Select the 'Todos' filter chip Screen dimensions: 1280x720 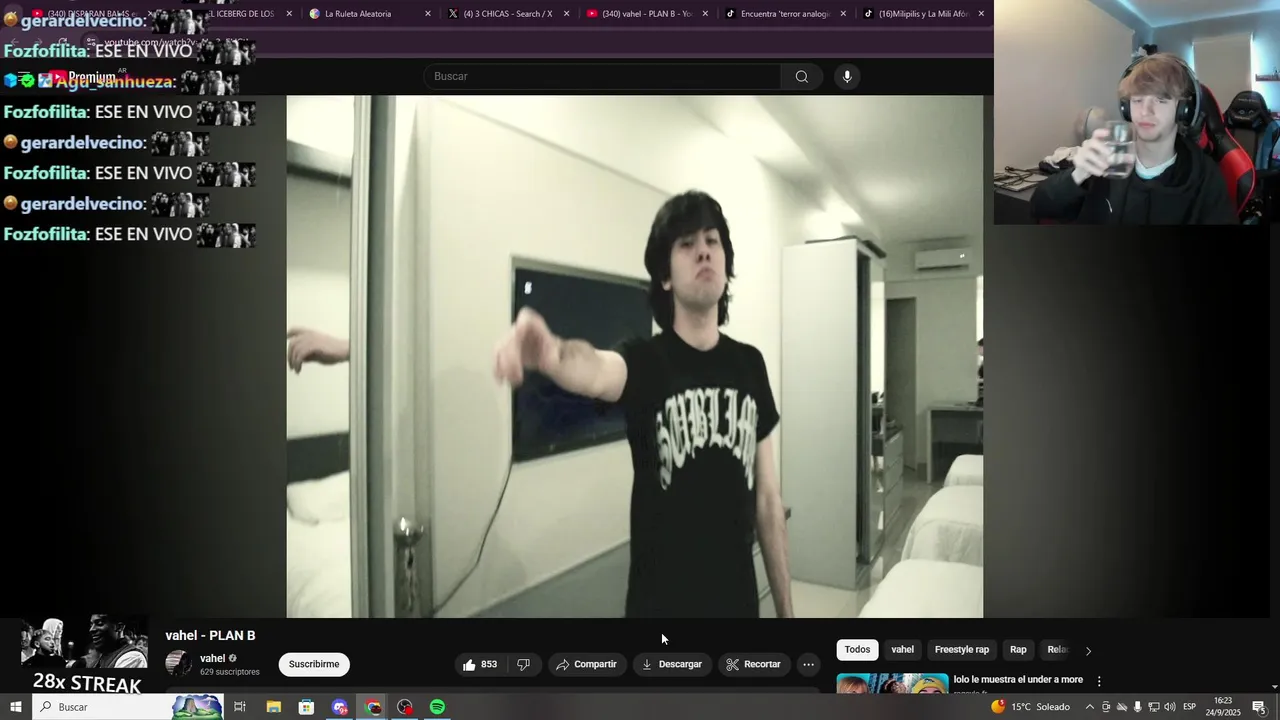(857, 650)
